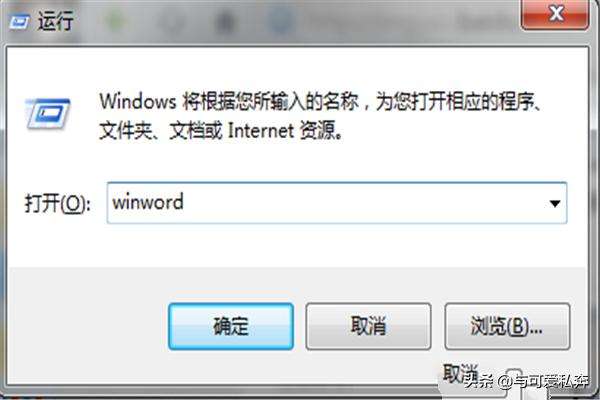Click the 运行 title text
This screenshot has height=400, width=600.
(55, 21)
